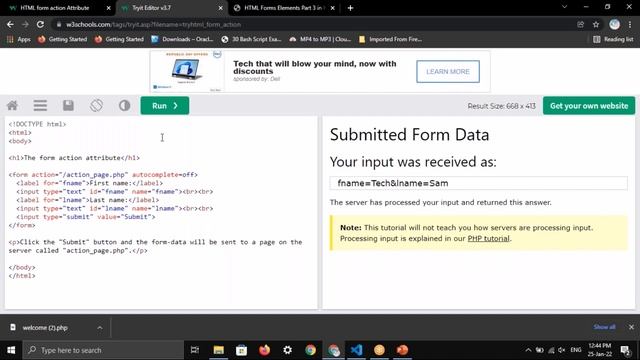Go forward in browser history

pyautogui.click(x=25, y=24)
